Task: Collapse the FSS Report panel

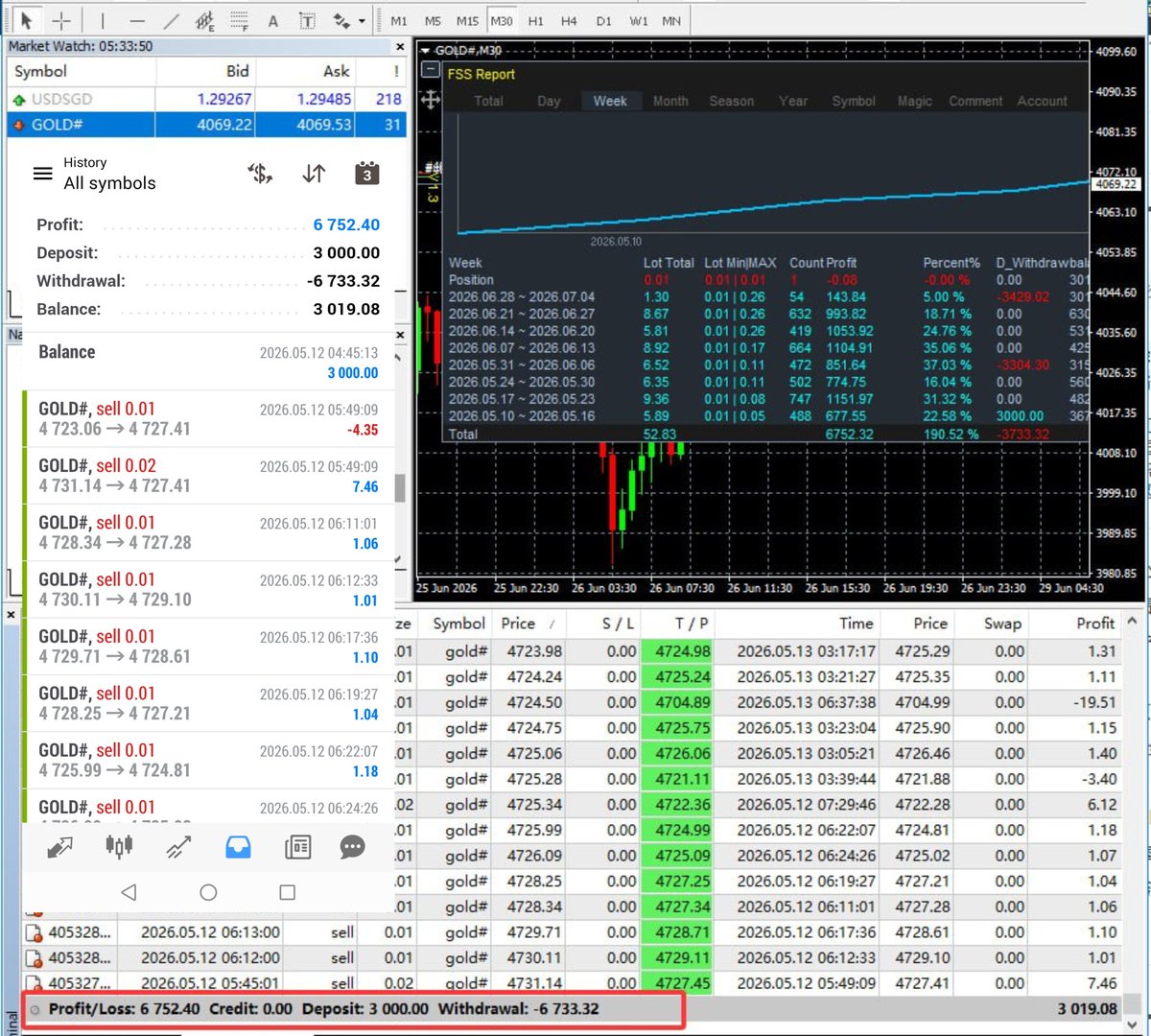Action: point(431,71)
